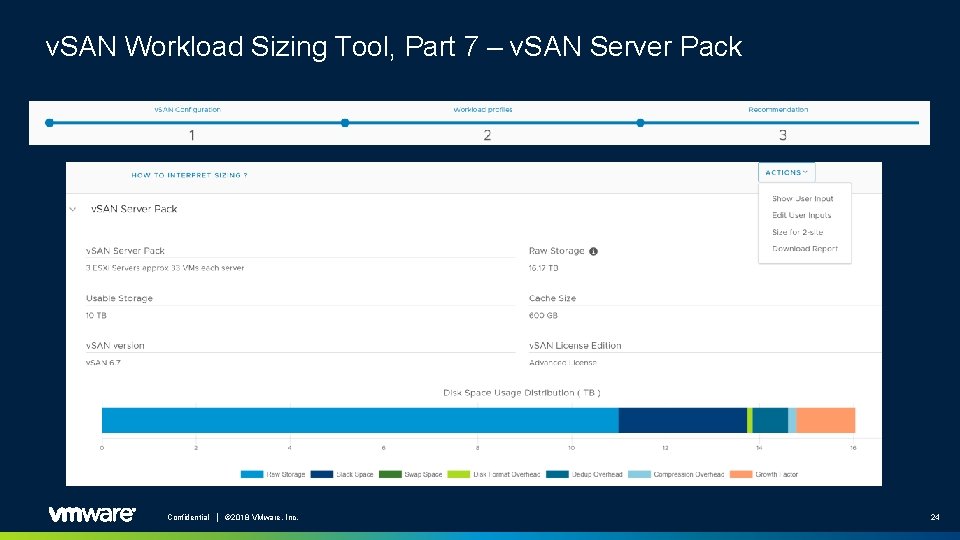The height and width of the screenshot is (540, 960).
Task: Go to step 3 Recommendation
Action: click(x=778, y=110)
